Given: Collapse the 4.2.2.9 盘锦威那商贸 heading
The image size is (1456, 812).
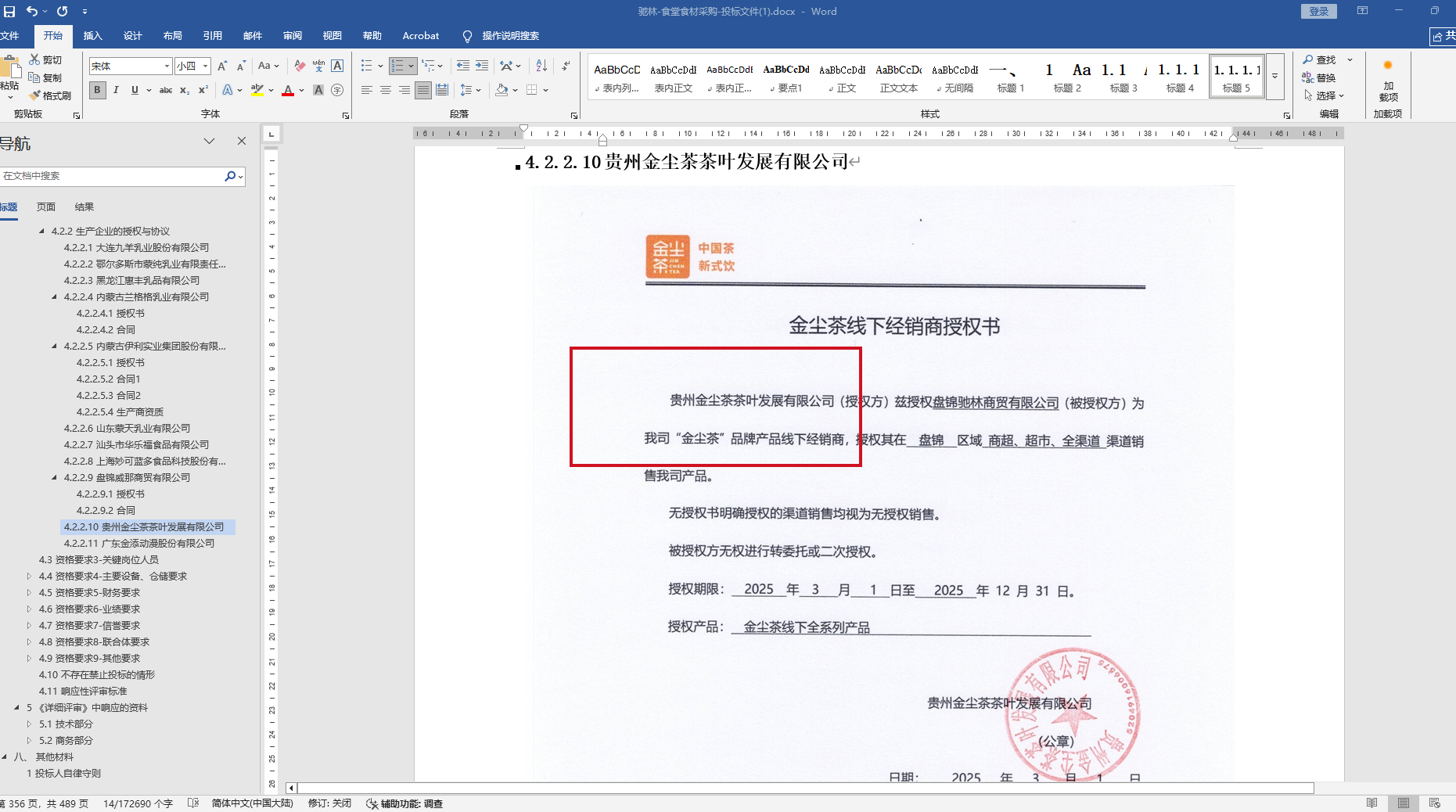Looking at the screenshot, I should [x=54, y=478].
